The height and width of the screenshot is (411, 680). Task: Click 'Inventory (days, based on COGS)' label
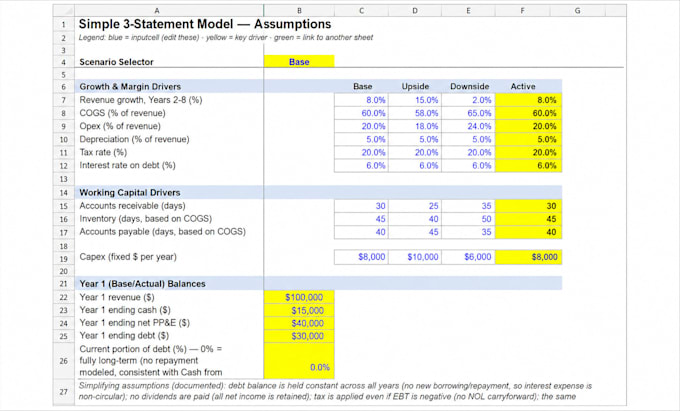[x=146, y=219]
